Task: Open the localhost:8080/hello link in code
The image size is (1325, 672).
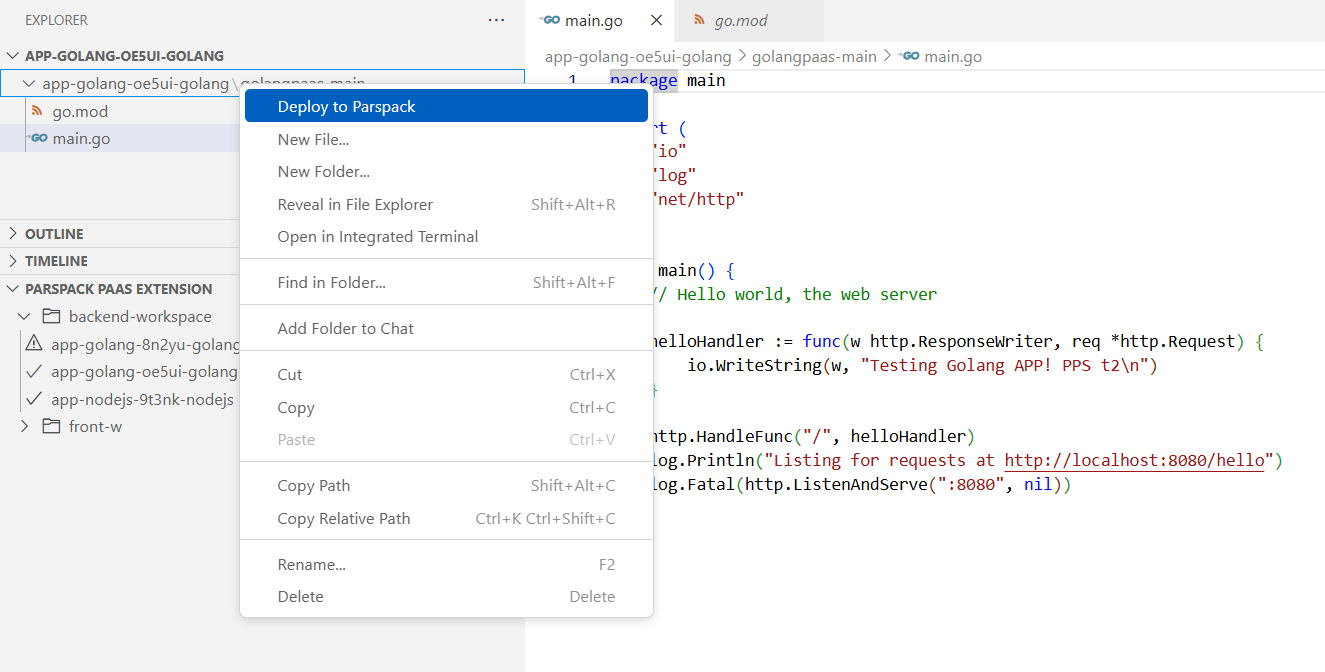Action: [1136, 460]
